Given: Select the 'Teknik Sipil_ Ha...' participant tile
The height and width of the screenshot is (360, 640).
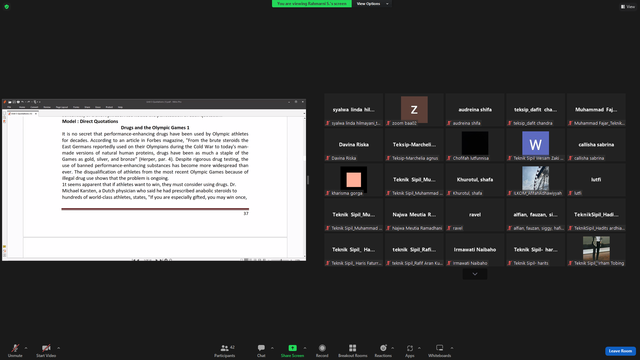Looking at the screenshot, I should [353, 250].
